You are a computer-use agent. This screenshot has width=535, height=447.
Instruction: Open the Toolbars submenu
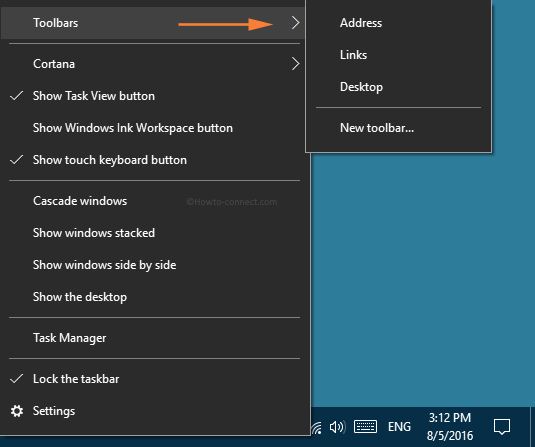coord(153,23)
